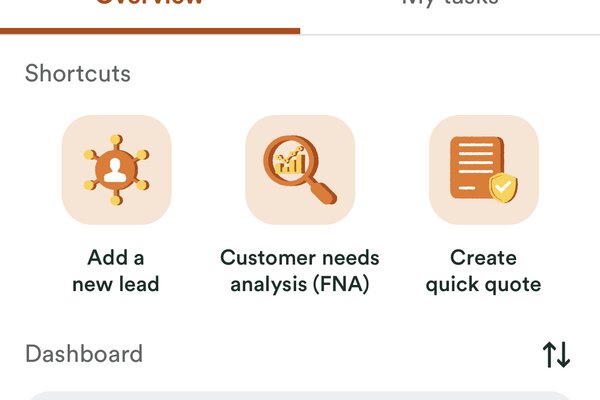This screenshot has height=400, width=600.
Task: Select the "Customer needs analysis (FNA)" text
Action: (300, 271)
